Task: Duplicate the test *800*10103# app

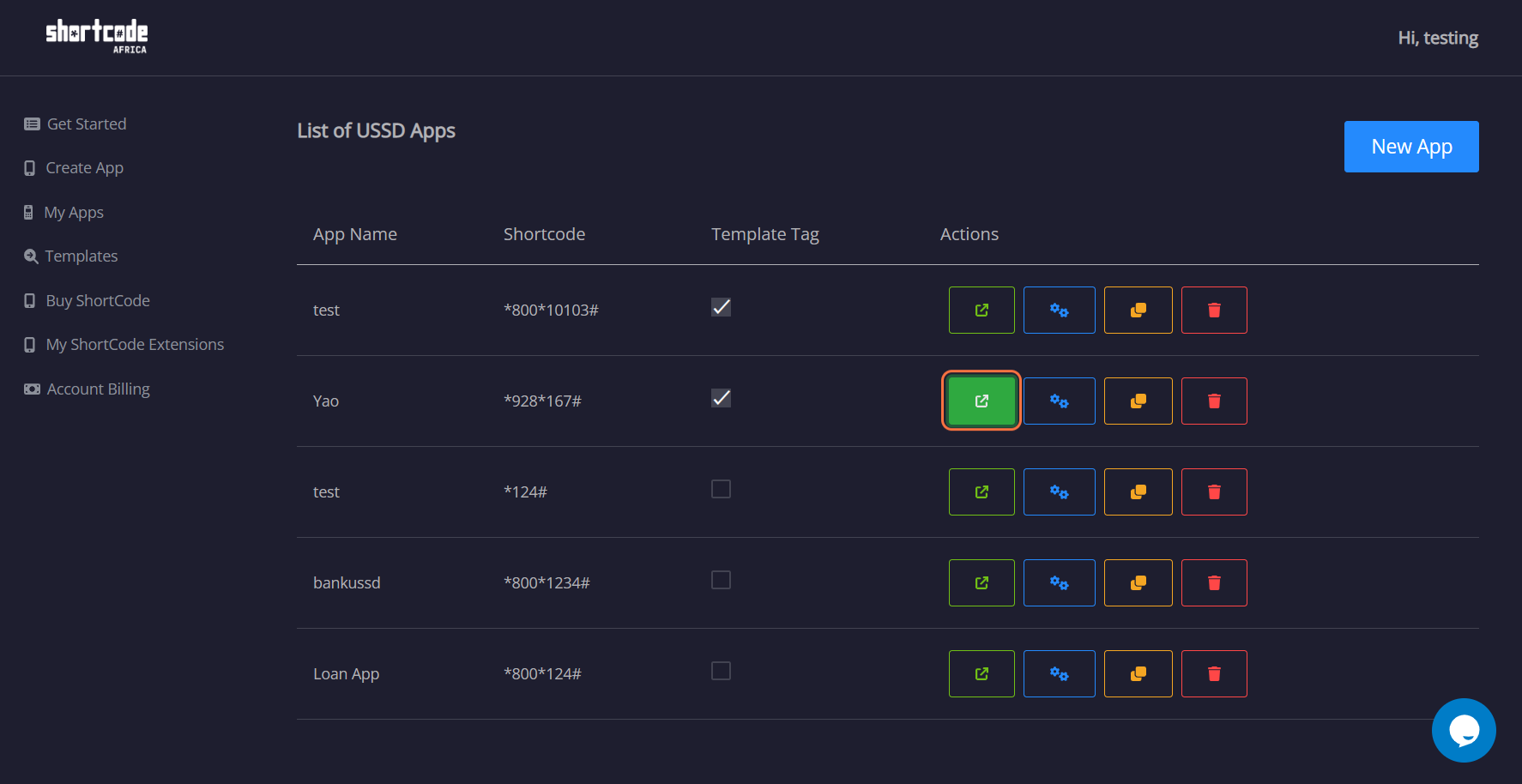Action: coord(1138,310)
